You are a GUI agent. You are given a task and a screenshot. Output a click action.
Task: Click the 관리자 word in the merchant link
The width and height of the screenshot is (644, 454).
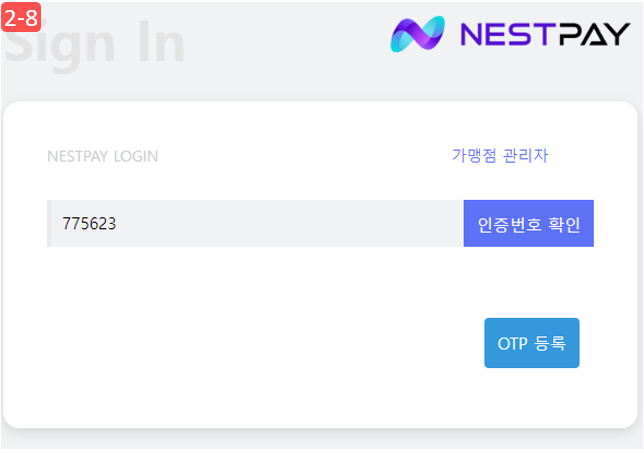click(x=526, y=155)
